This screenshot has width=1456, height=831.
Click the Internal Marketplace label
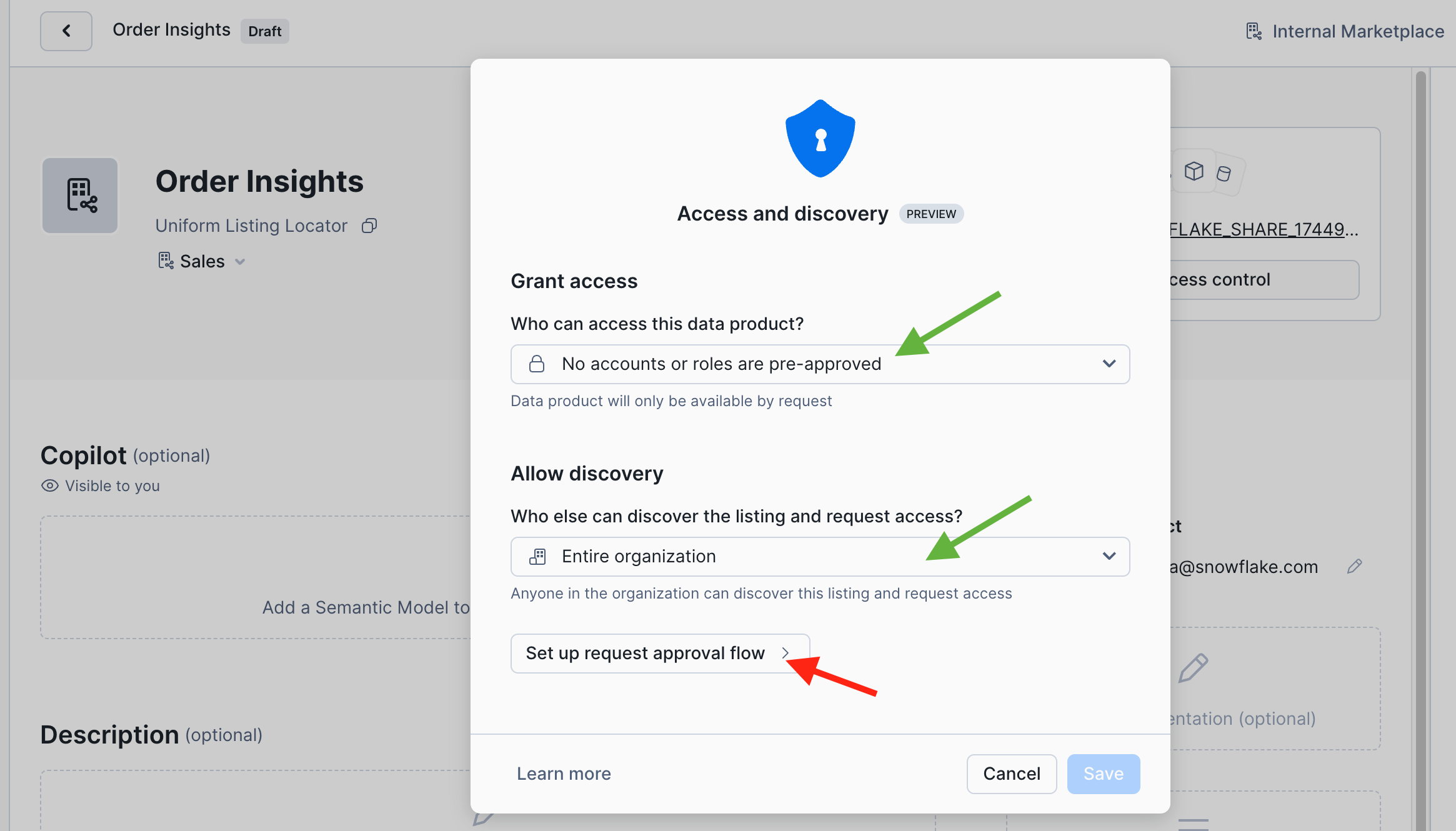(1358, 31)
